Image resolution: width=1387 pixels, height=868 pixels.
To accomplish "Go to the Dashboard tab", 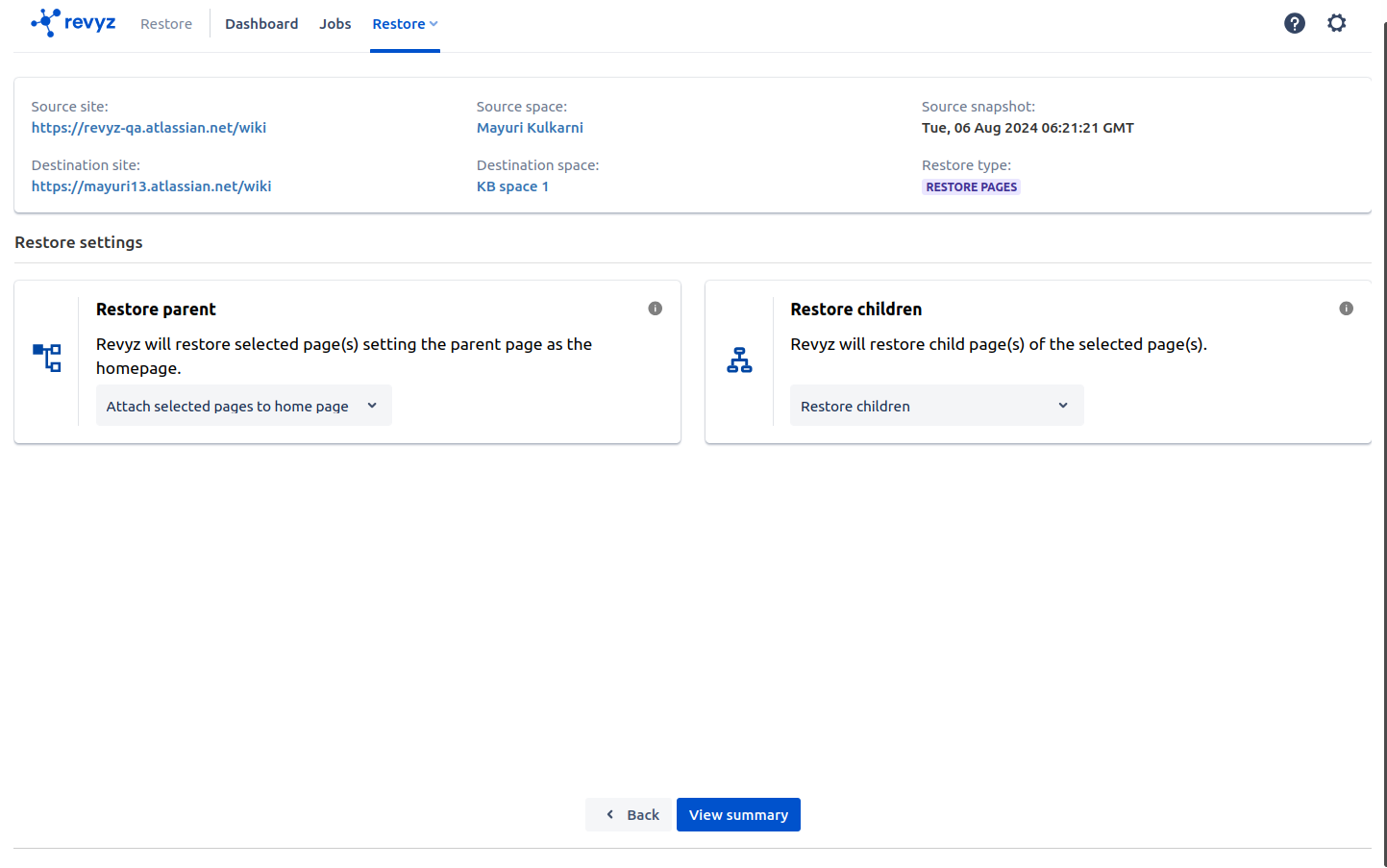I will coord(261,24).
